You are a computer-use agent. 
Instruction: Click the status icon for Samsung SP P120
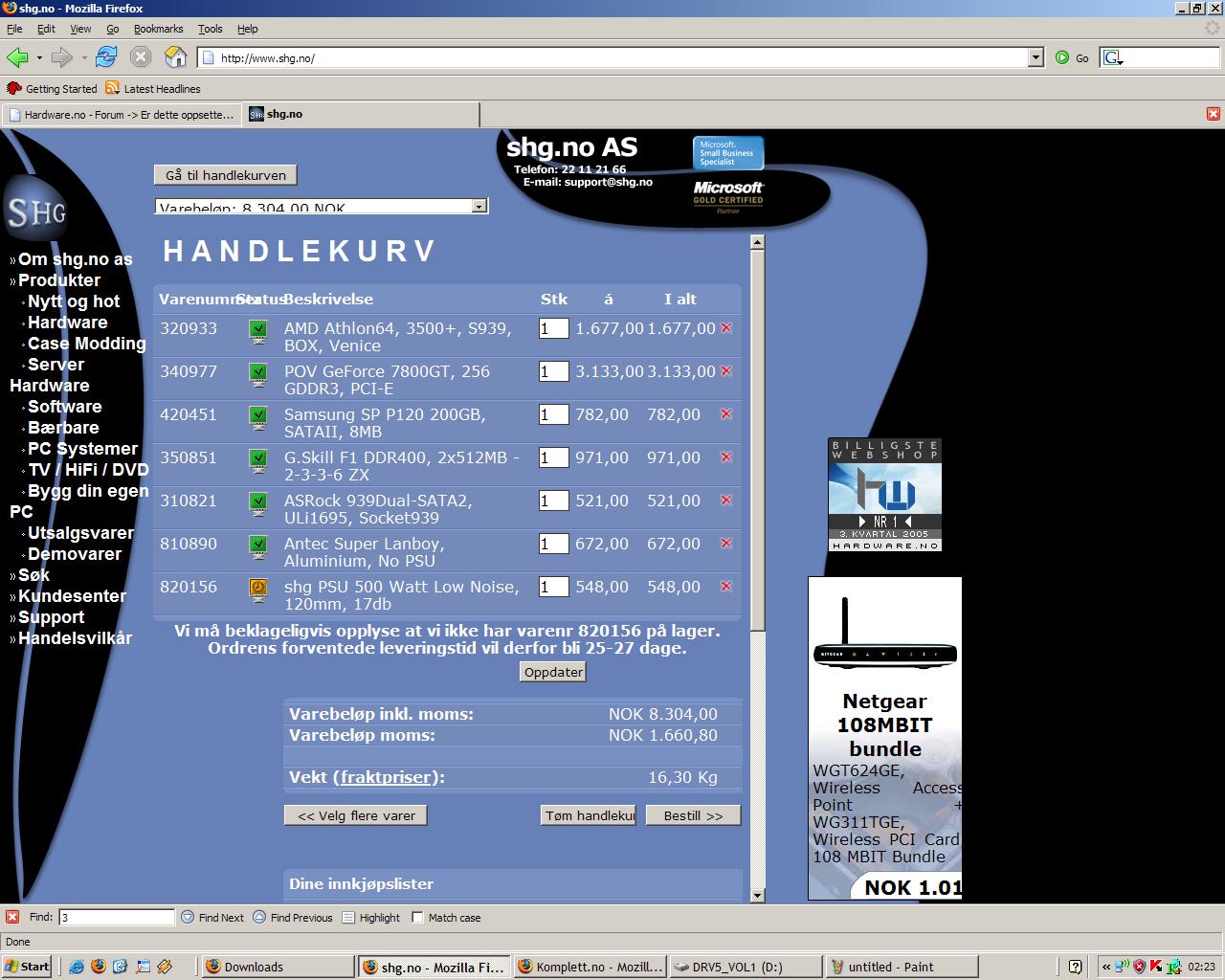[x=258, y=417]
